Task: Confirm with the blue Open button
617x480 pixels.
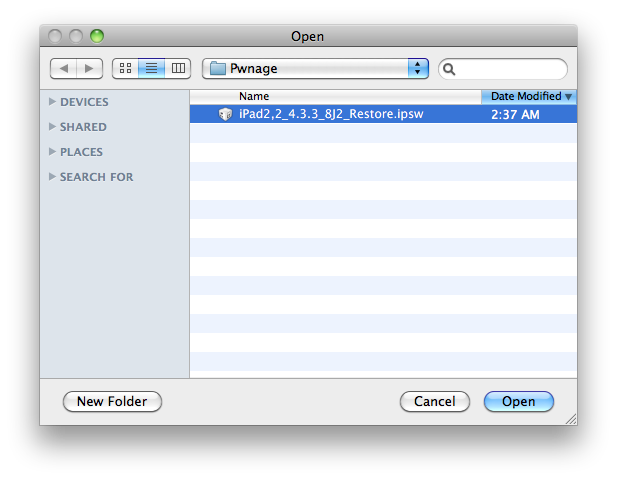Action: pyautogui.click(x=519, y=401)
